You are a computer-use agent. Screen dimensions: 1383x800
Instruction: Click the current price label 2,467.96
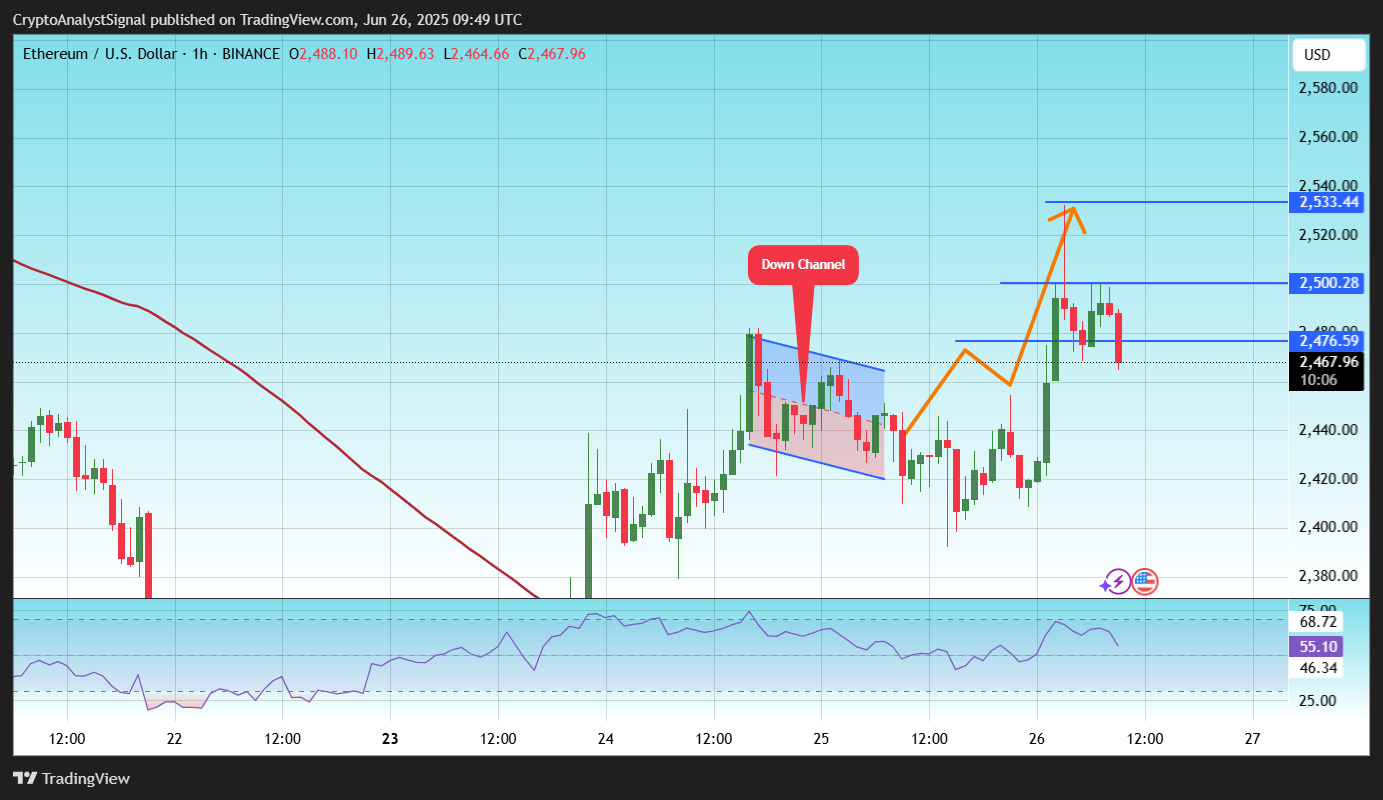coord(1329,361)
